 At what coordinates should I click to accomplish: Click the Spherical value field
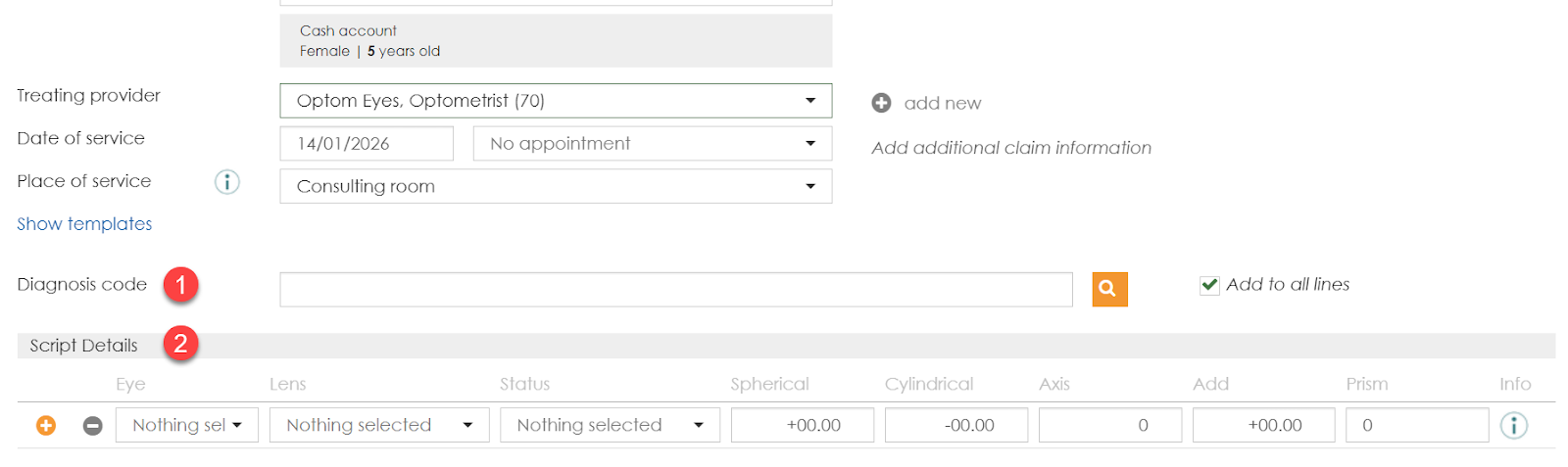pyautogui.click(x=802, y=425)
